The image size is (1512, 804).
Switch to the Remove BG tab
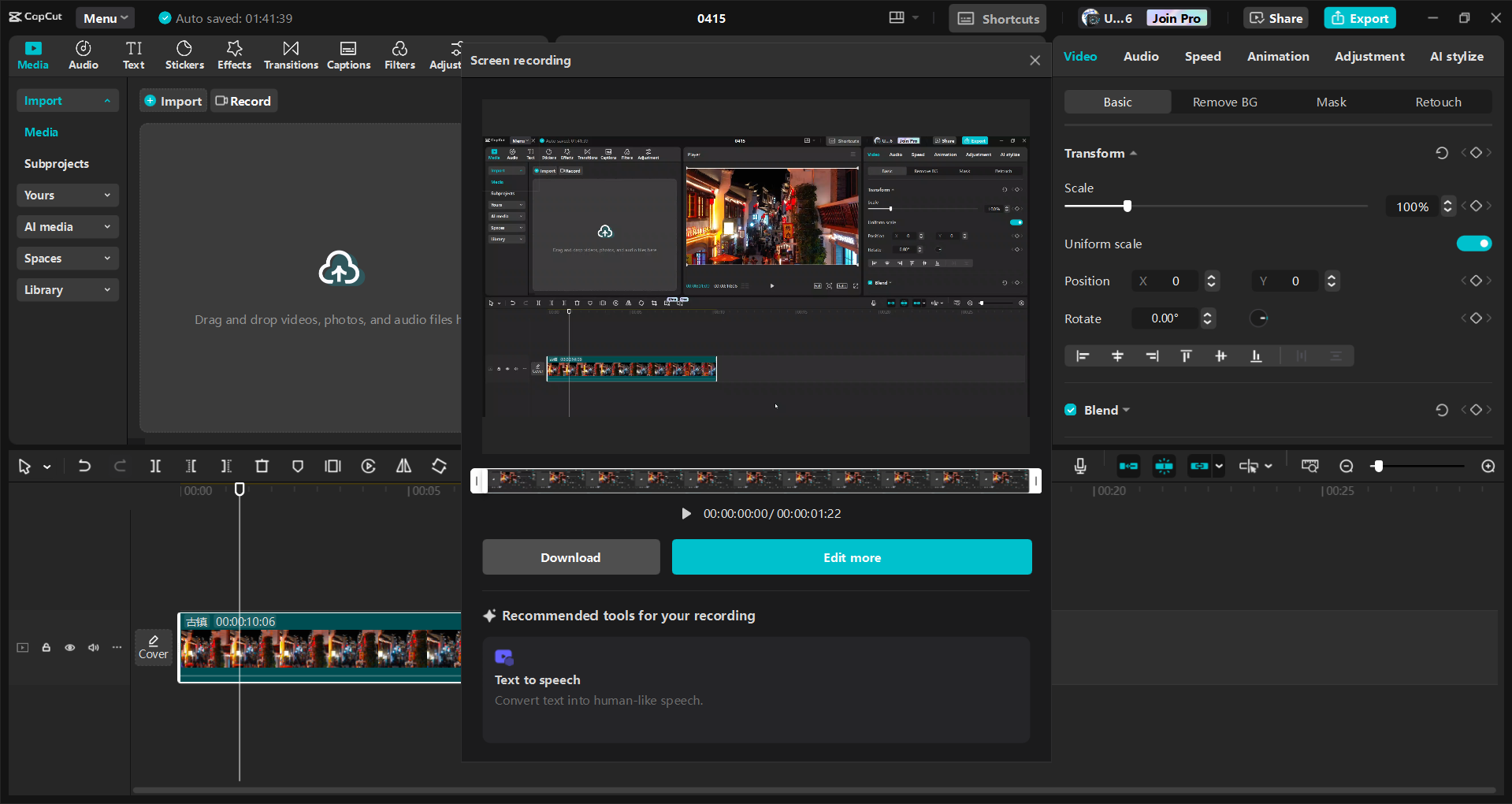1224,102
